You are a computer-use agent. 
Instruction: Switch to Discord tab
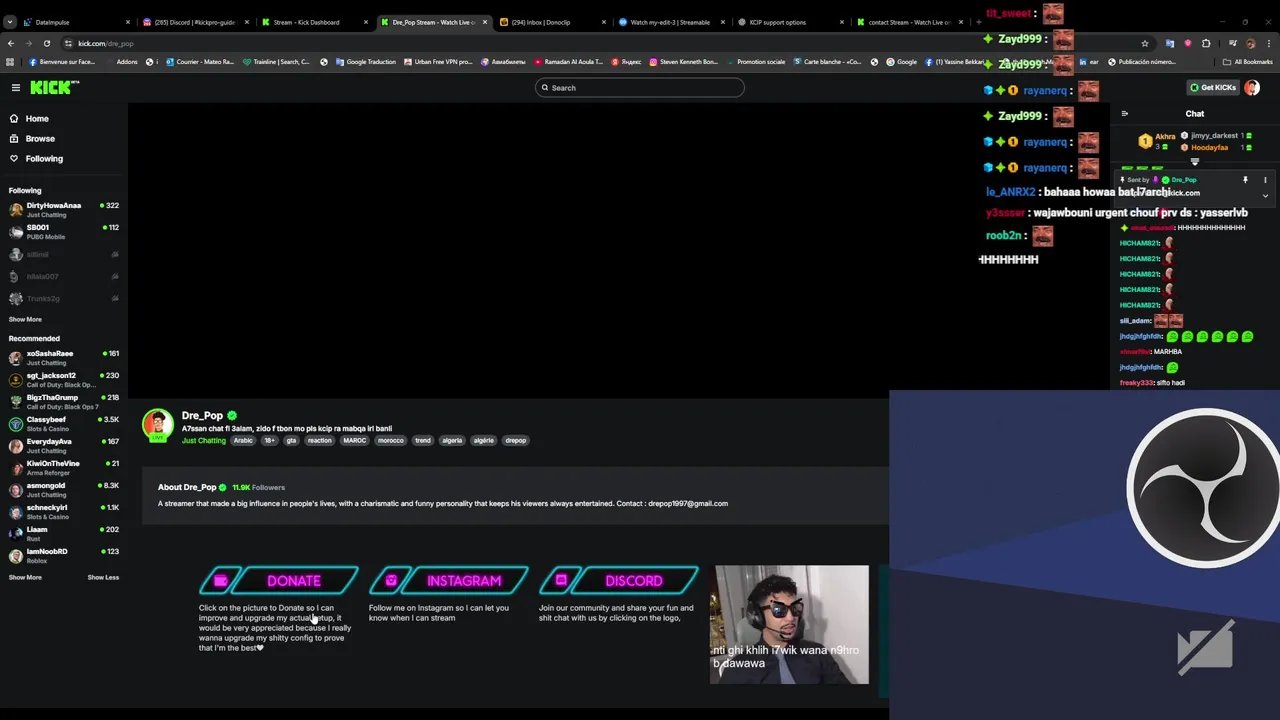(194, 22)
